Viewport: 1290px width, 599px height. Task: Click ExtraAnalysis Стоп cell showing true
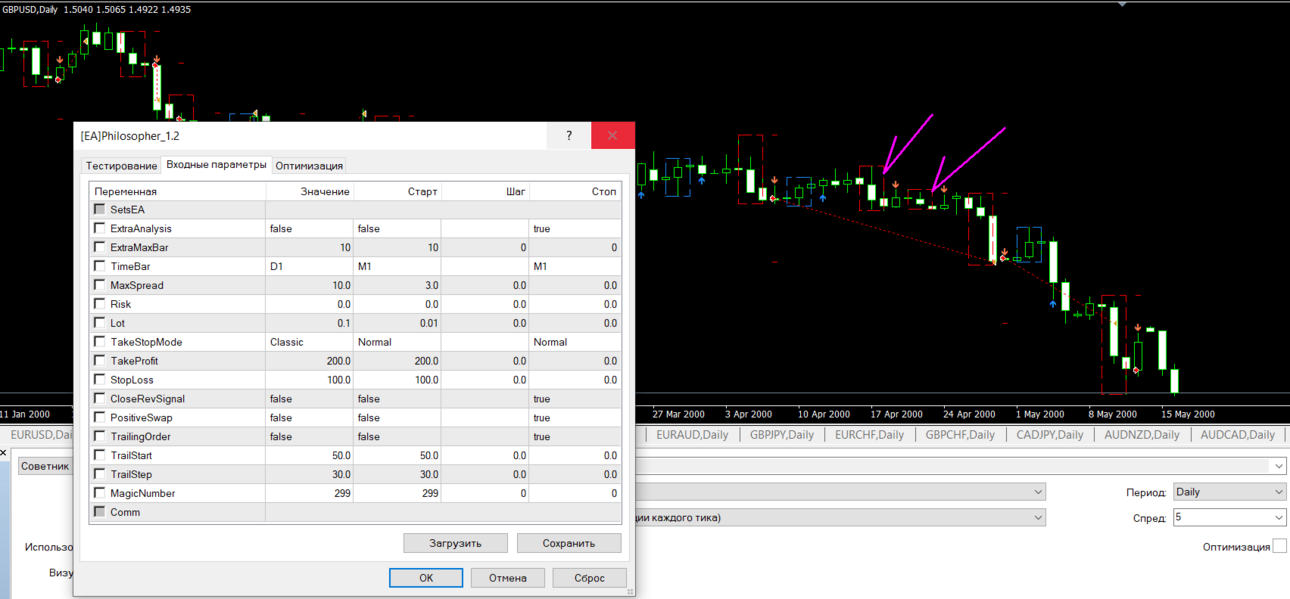tap(576, 228)
